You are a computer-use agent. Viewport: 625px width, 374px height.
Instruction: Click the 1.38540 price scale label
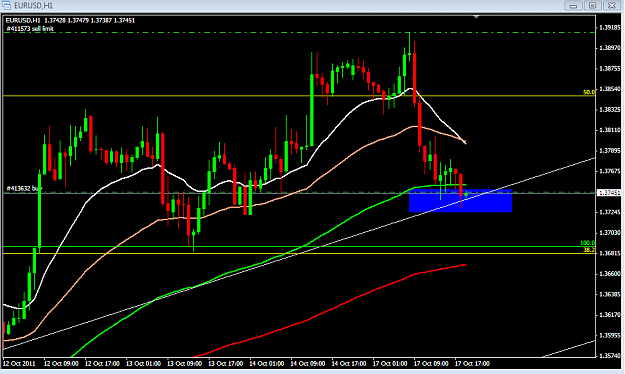pos(610,89)
